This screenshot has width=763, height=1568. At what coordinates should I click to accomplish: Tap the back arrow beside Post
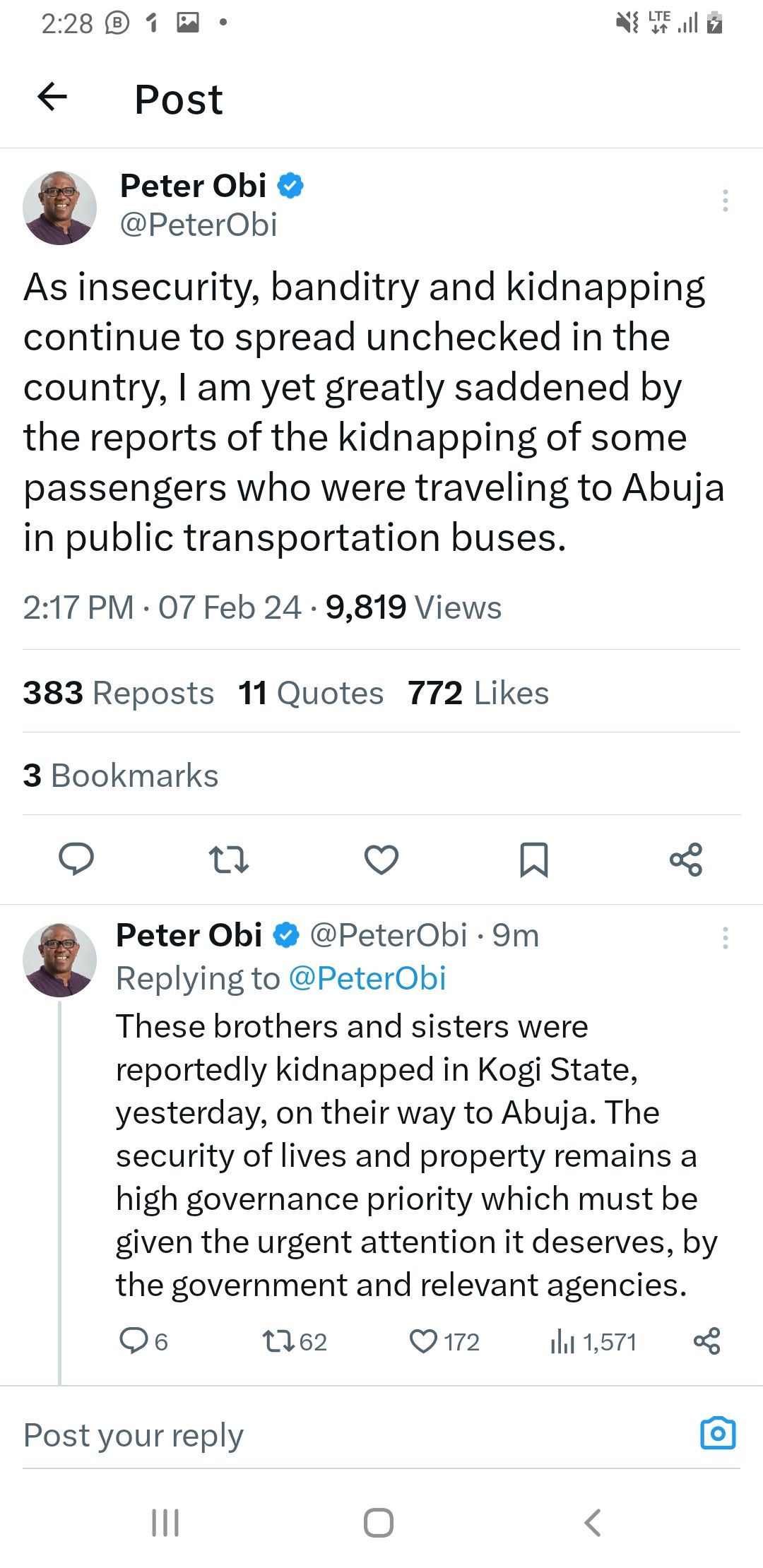point(52,97)
